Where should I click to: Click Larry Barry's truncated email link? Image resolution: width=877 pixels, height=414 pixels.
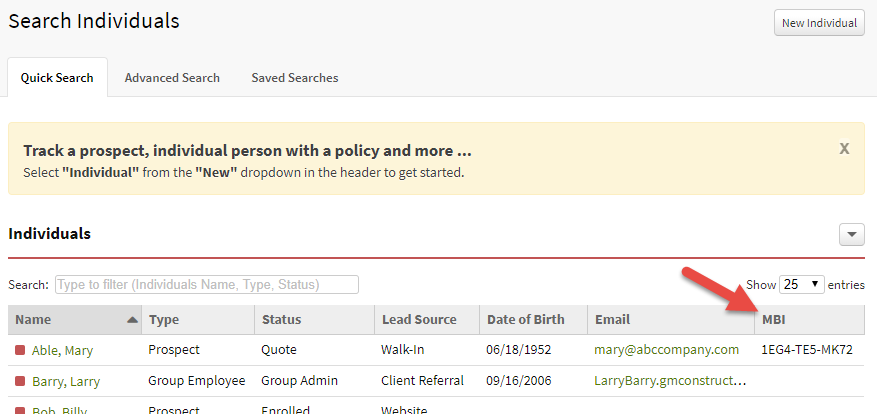point(670,381)
